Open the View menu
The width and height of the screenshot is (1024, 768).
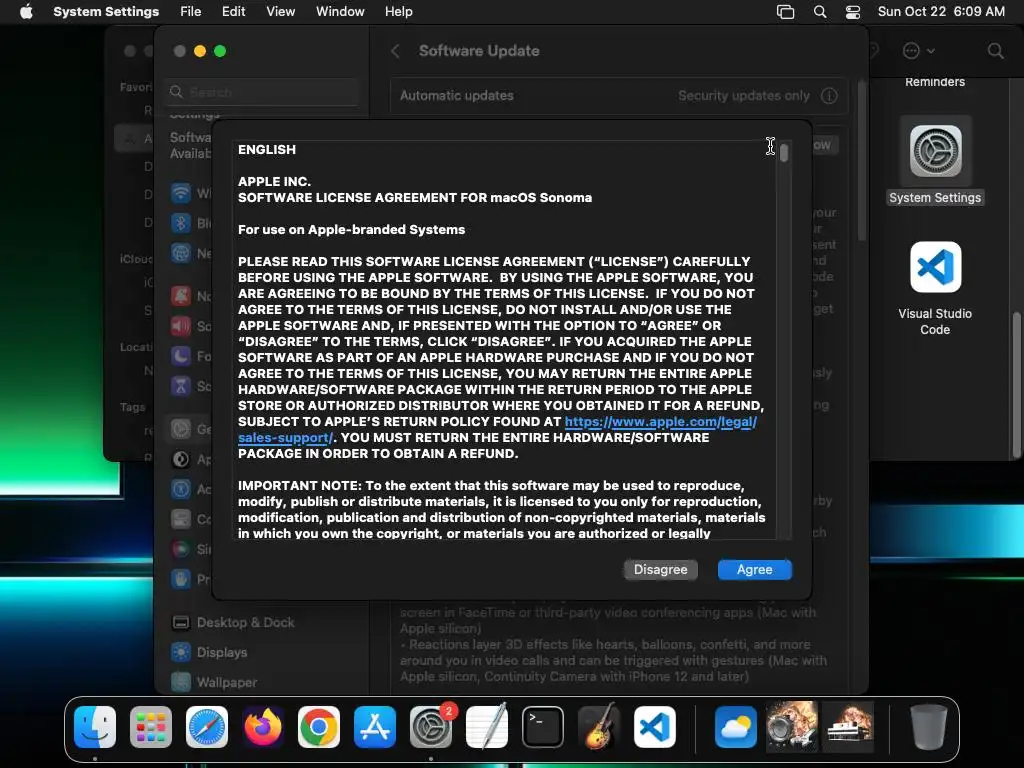point(280,12)
